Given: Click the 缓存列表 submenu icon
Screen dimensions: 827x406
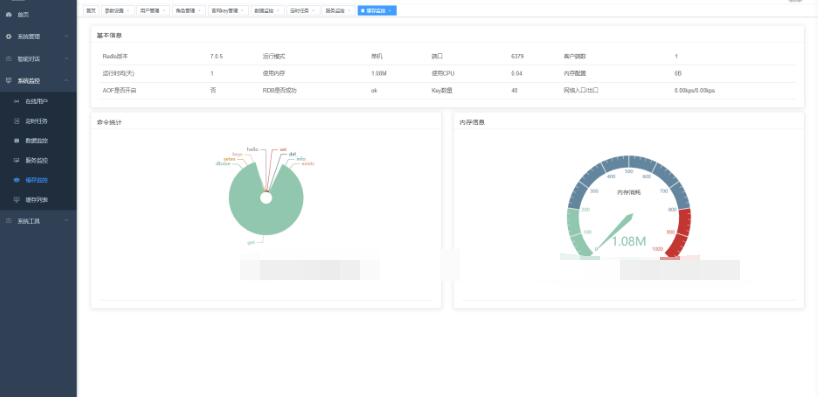Looking at the screenshot, I should (x=16, y=200).
